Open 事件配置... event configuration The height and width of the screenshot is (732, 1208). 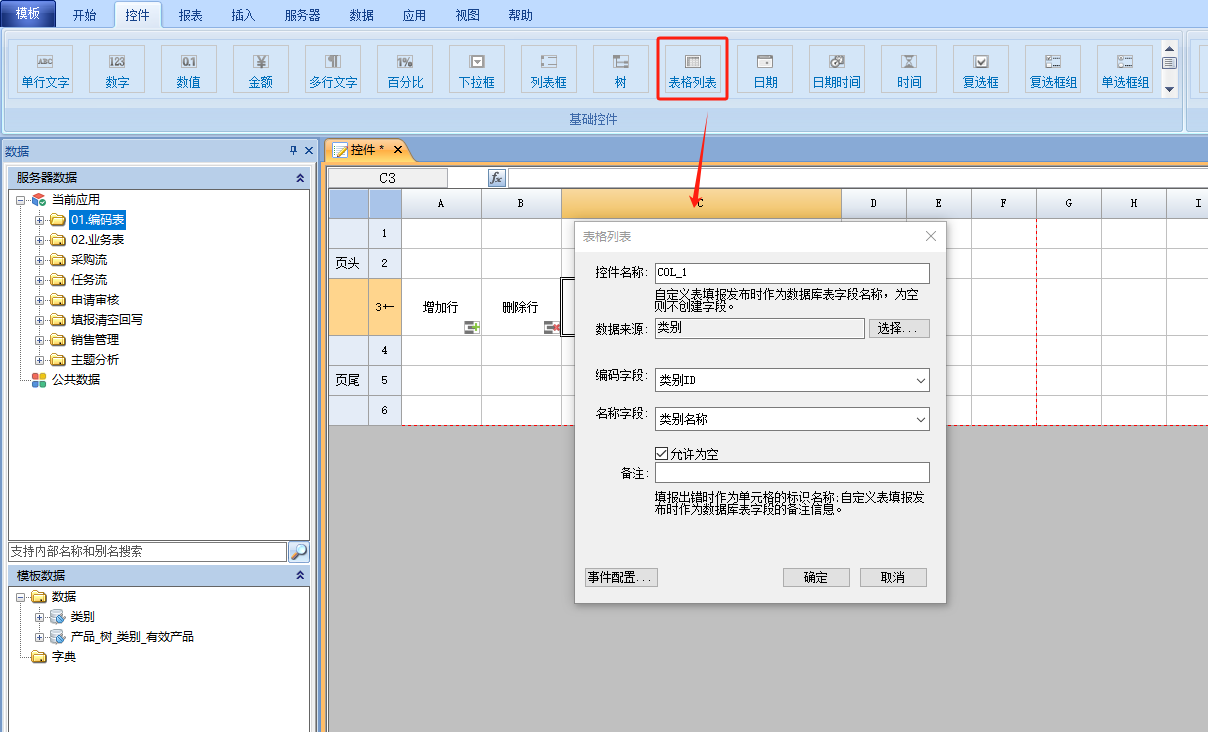coord(621,578)
